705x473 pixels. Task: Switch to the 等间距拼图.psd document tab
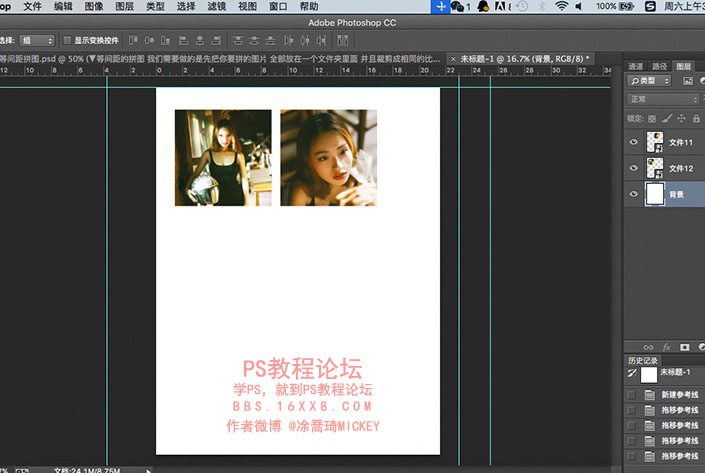pos(220,59)
